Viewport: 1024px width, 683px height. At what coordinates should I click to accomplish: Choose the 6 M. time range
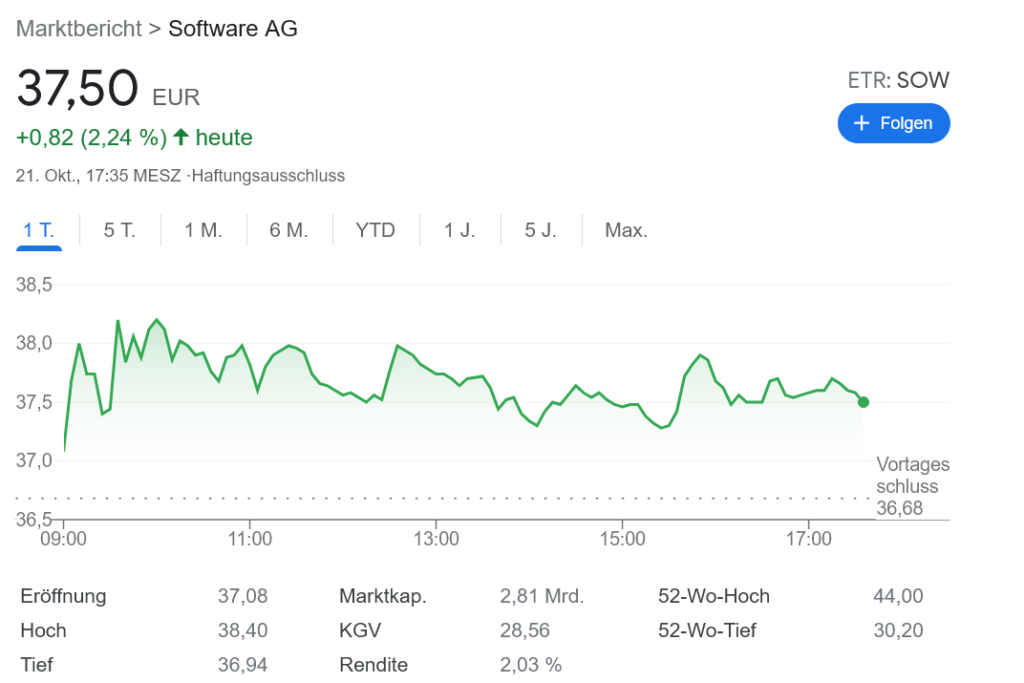288,230
